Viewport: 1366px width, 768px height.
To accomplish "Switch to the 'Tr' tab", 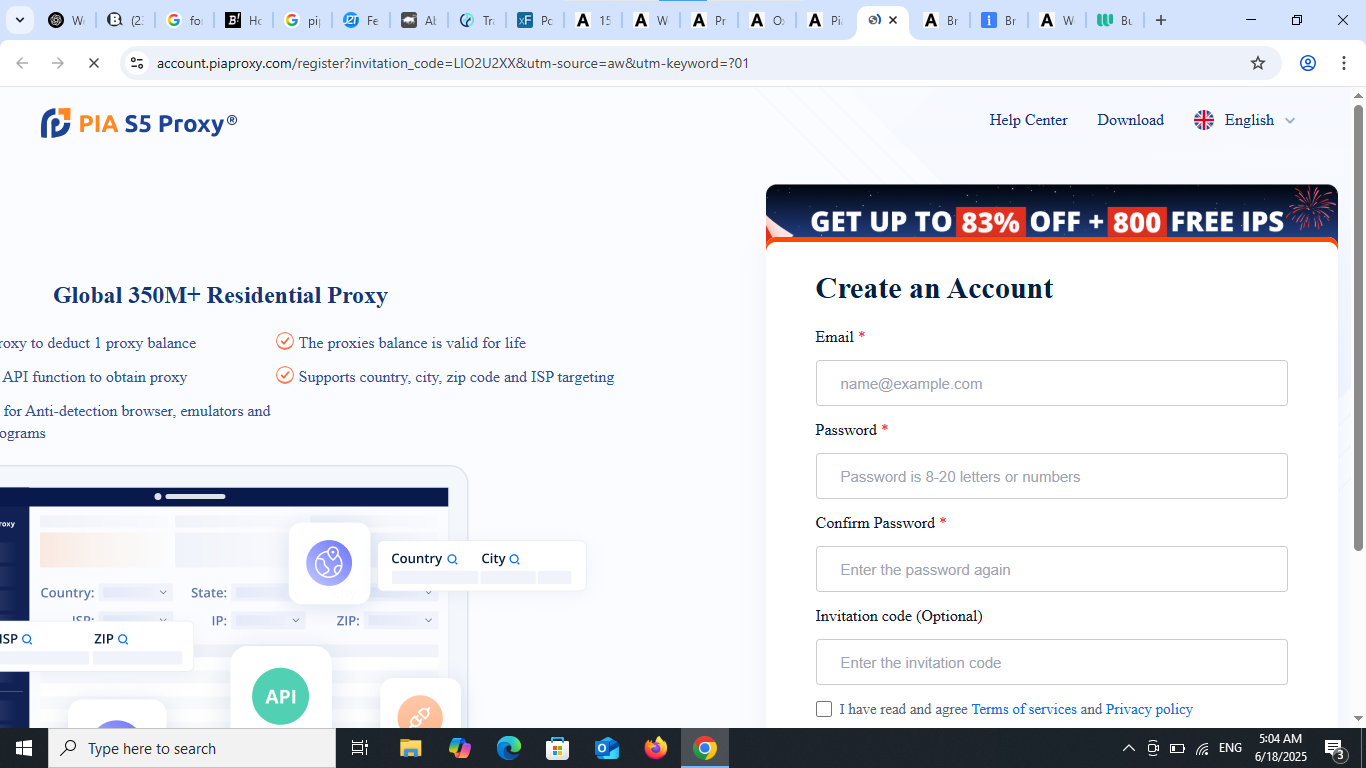I will pyautogui.click(x=477, y=20).
